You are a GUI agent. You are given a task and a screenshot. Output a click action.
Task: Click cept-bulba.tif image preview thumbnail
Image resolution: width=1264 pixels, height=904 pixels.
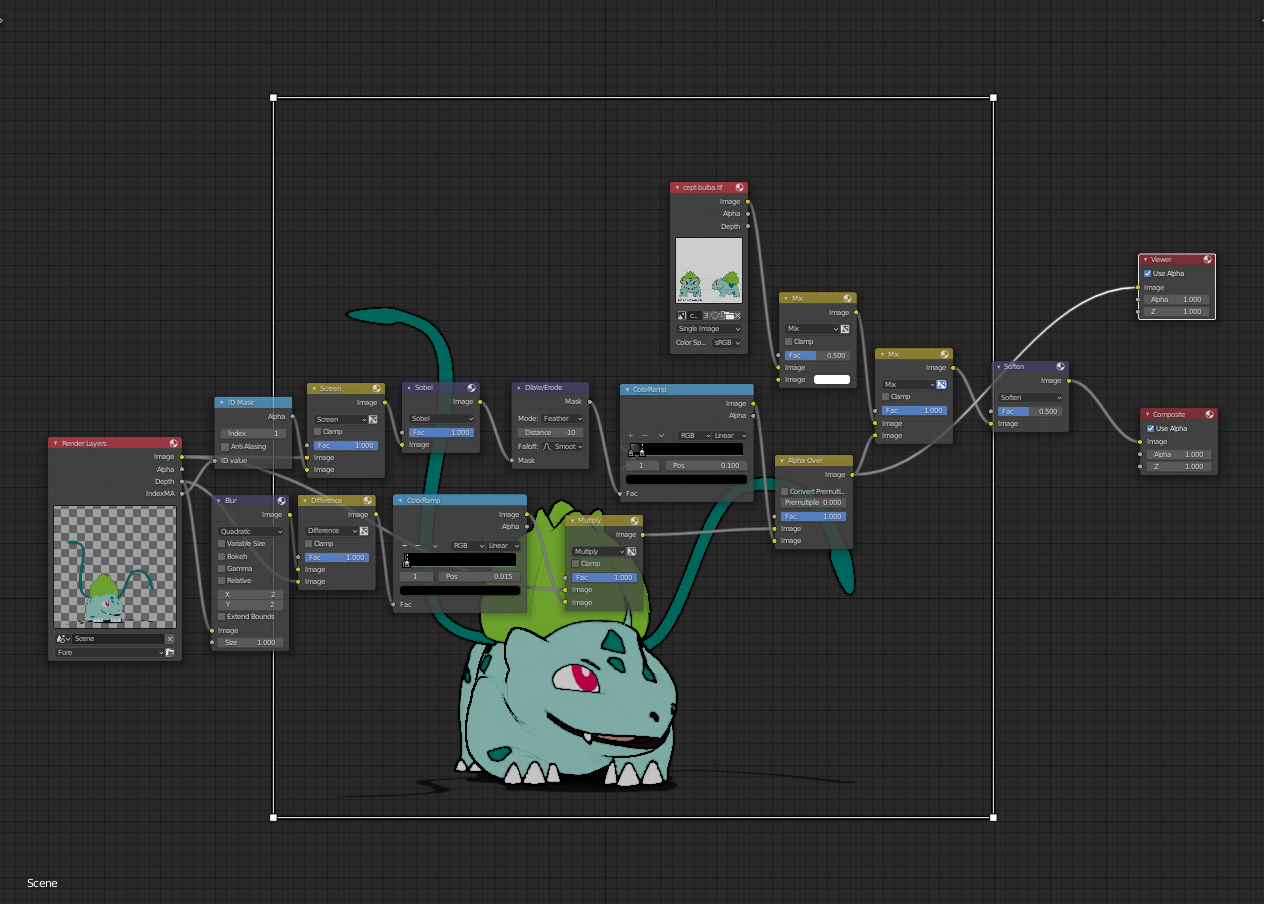(x=709, y=270)
